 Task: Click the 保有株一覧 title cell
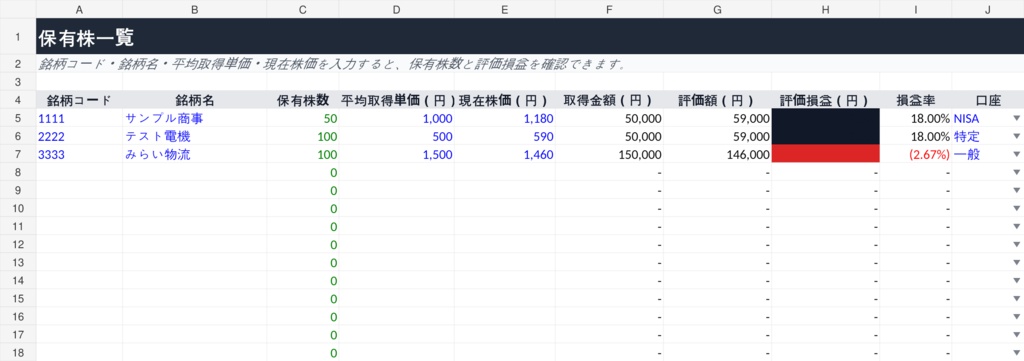point(530,37)
